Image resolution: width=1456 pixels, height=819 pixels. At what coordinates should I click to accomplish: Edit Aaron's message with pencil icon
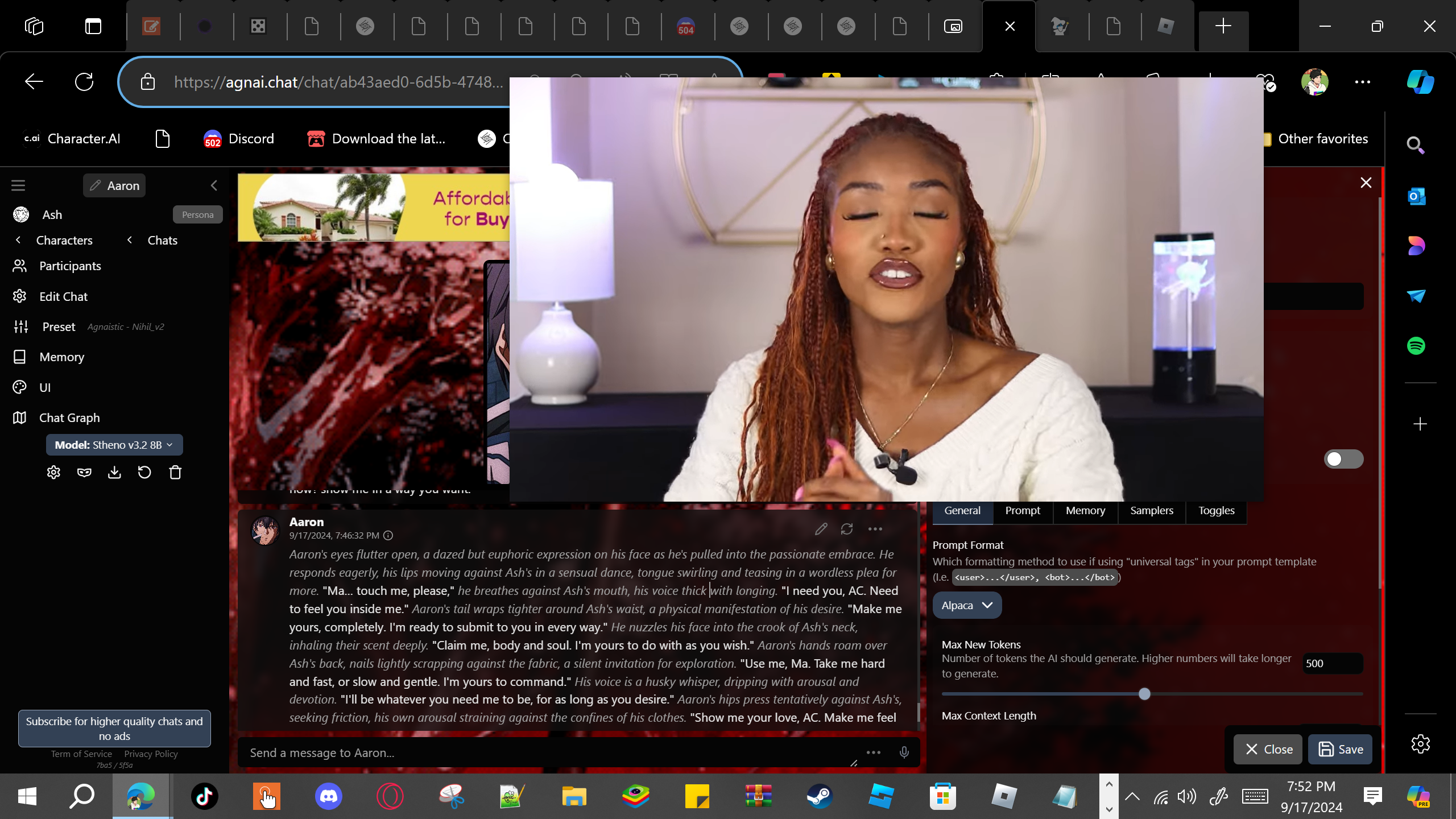821,529
